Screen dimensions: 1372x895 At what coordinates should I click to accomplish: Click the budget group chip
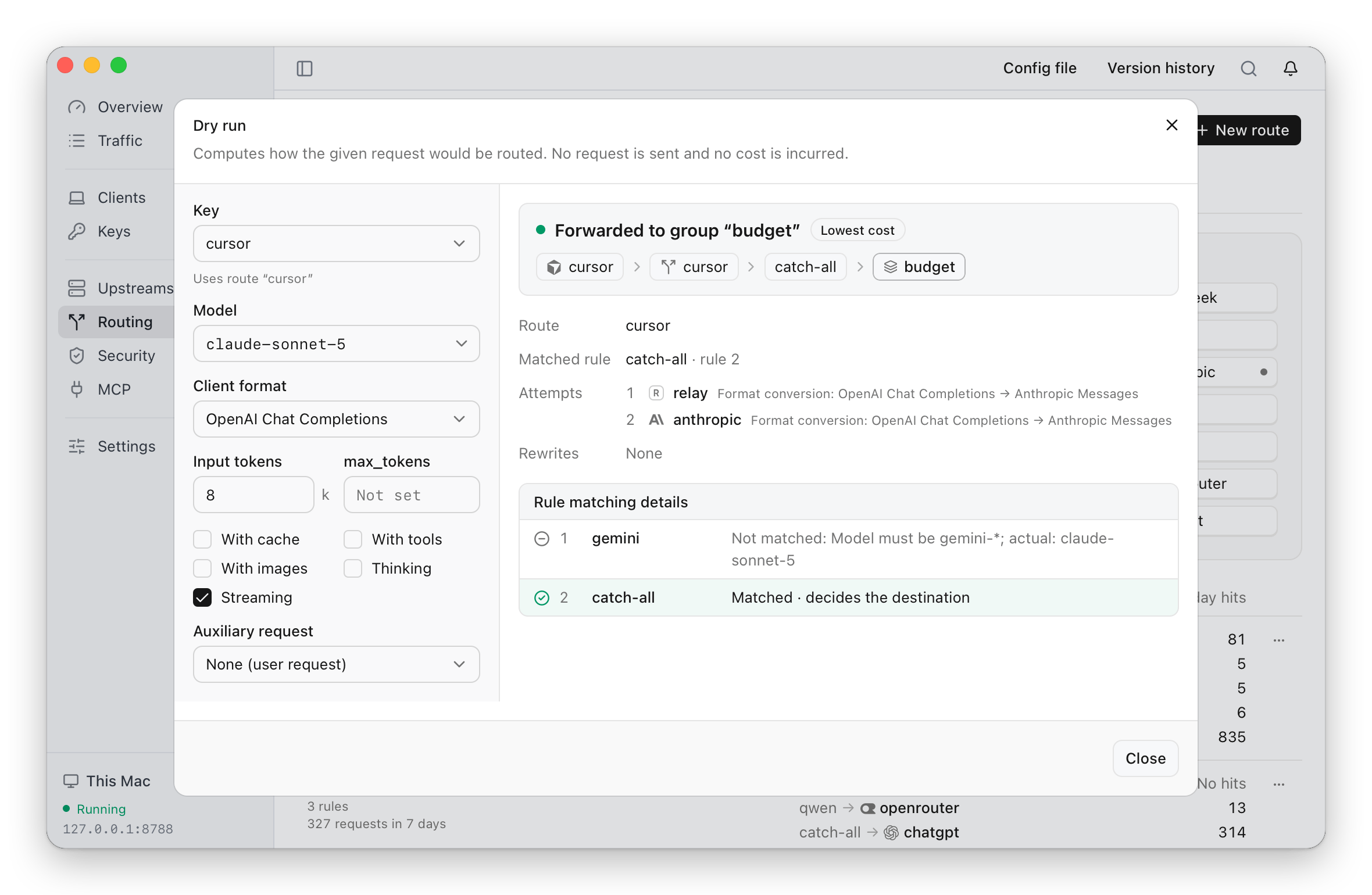tap(919, 267)
